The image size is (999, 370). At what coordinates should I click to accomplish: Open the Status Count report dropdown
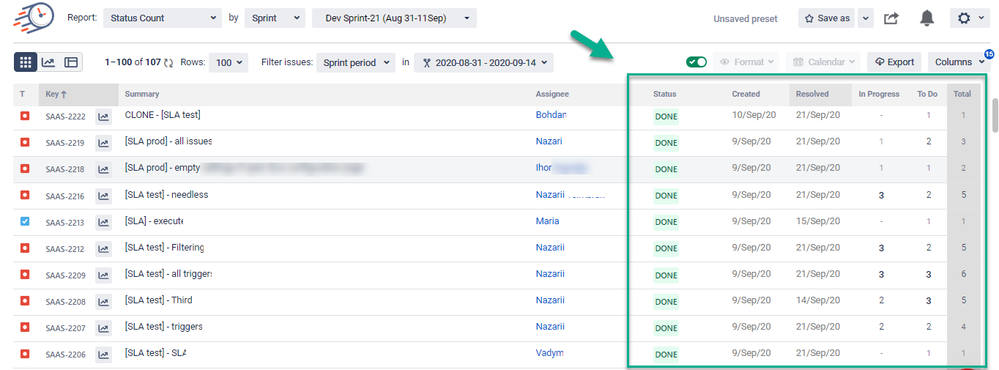[x=162, y=18]
